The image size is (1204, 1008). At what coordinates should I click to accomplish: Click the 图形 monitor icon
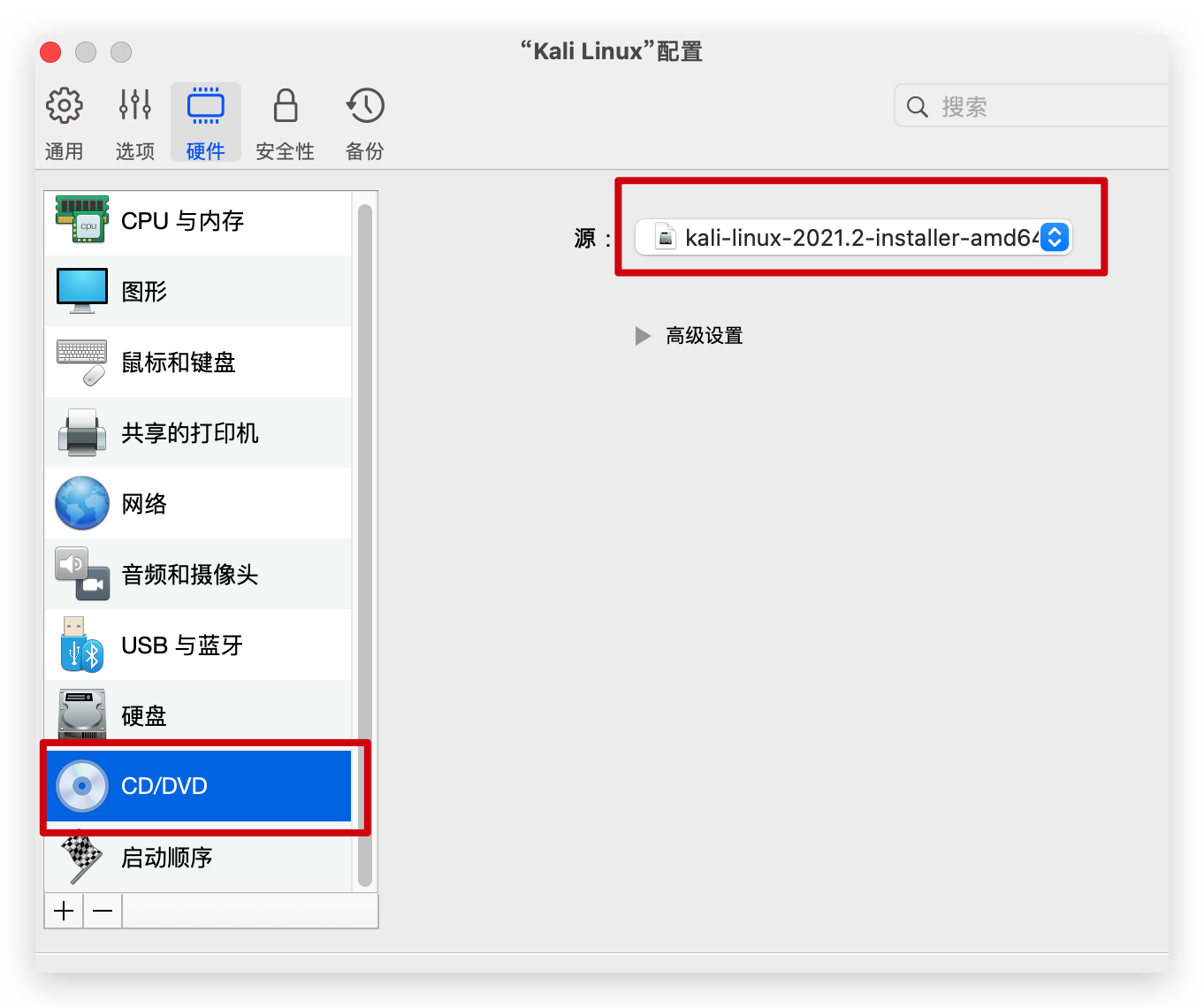coord(82,291)
